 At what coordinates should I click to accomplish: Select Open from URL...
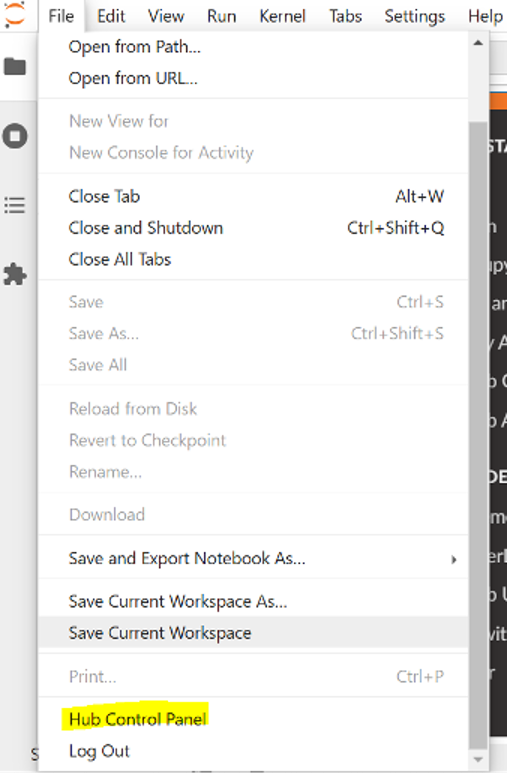pos(253,78)
